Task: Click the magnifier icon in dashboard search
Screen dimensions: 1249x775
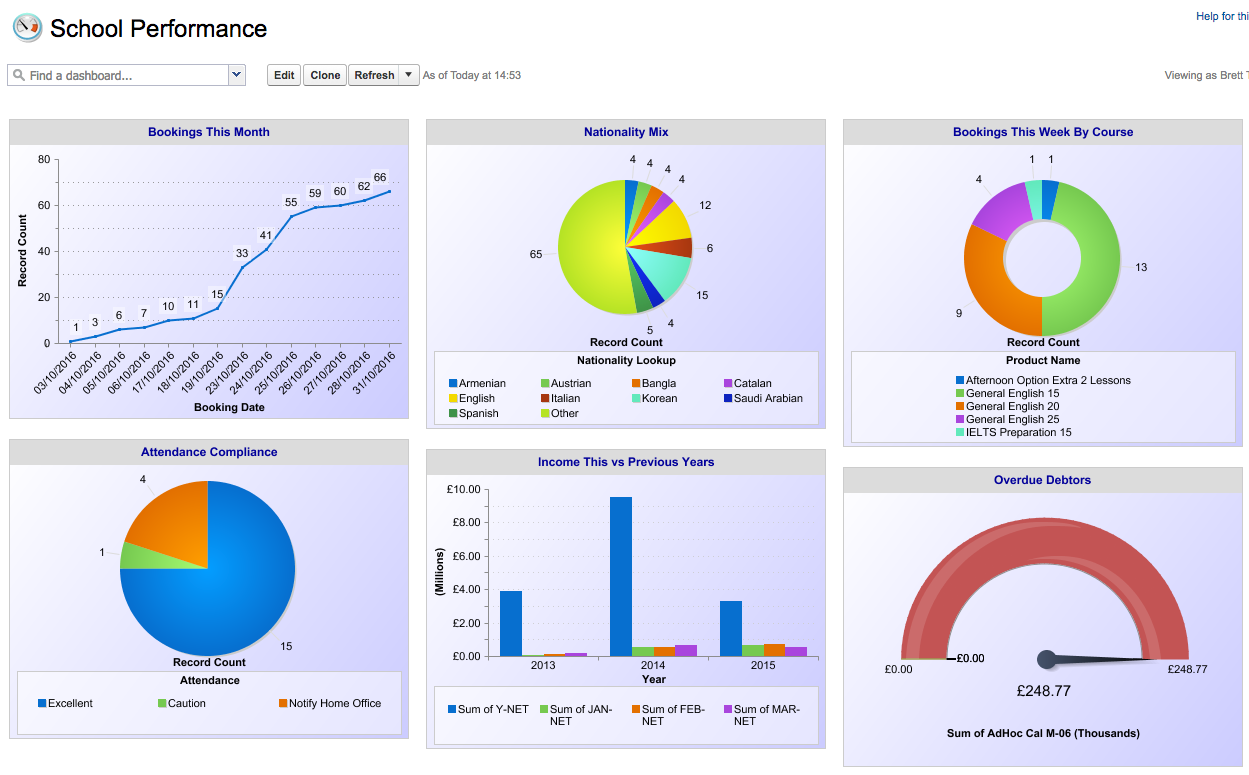Action: click(x=18, y=75)
